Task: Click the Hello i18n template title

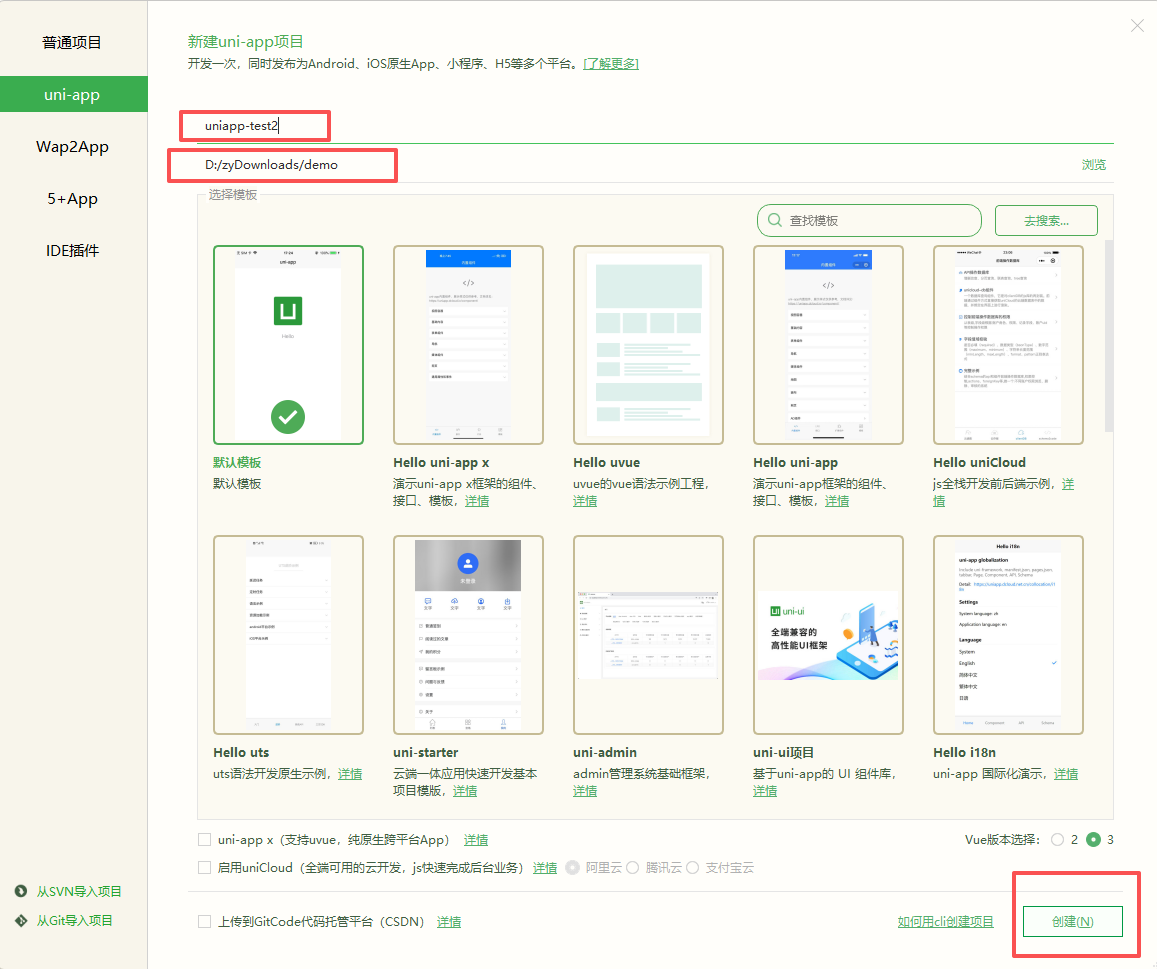Action: (964, 753)
